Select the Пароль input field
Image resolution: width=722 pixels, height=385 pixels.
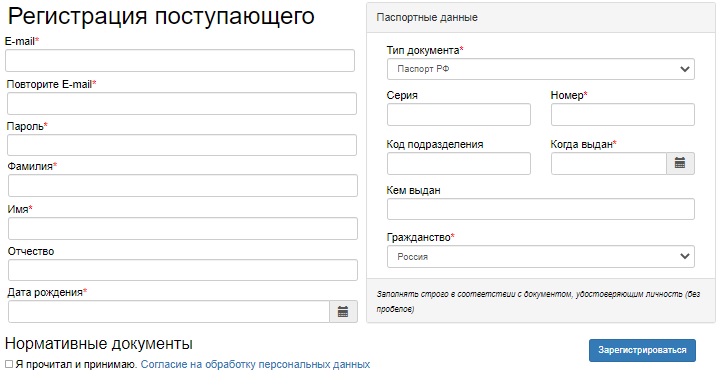tap(182, 145)
